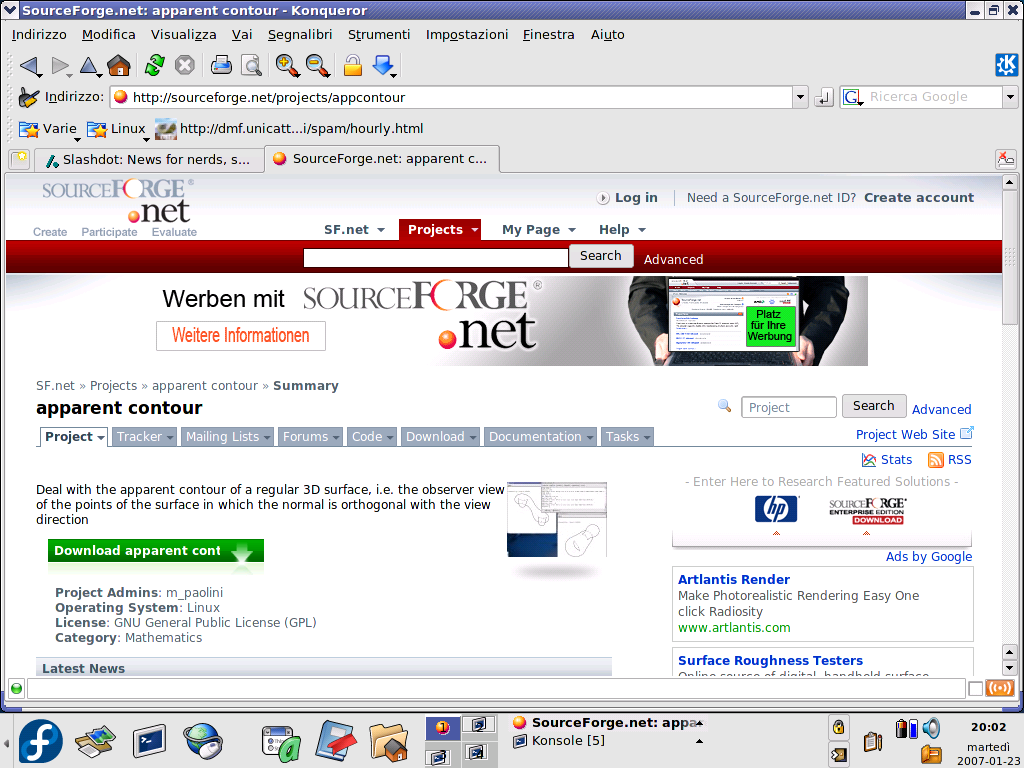Open the project screenshot thumbnail

tap(556, 520)
